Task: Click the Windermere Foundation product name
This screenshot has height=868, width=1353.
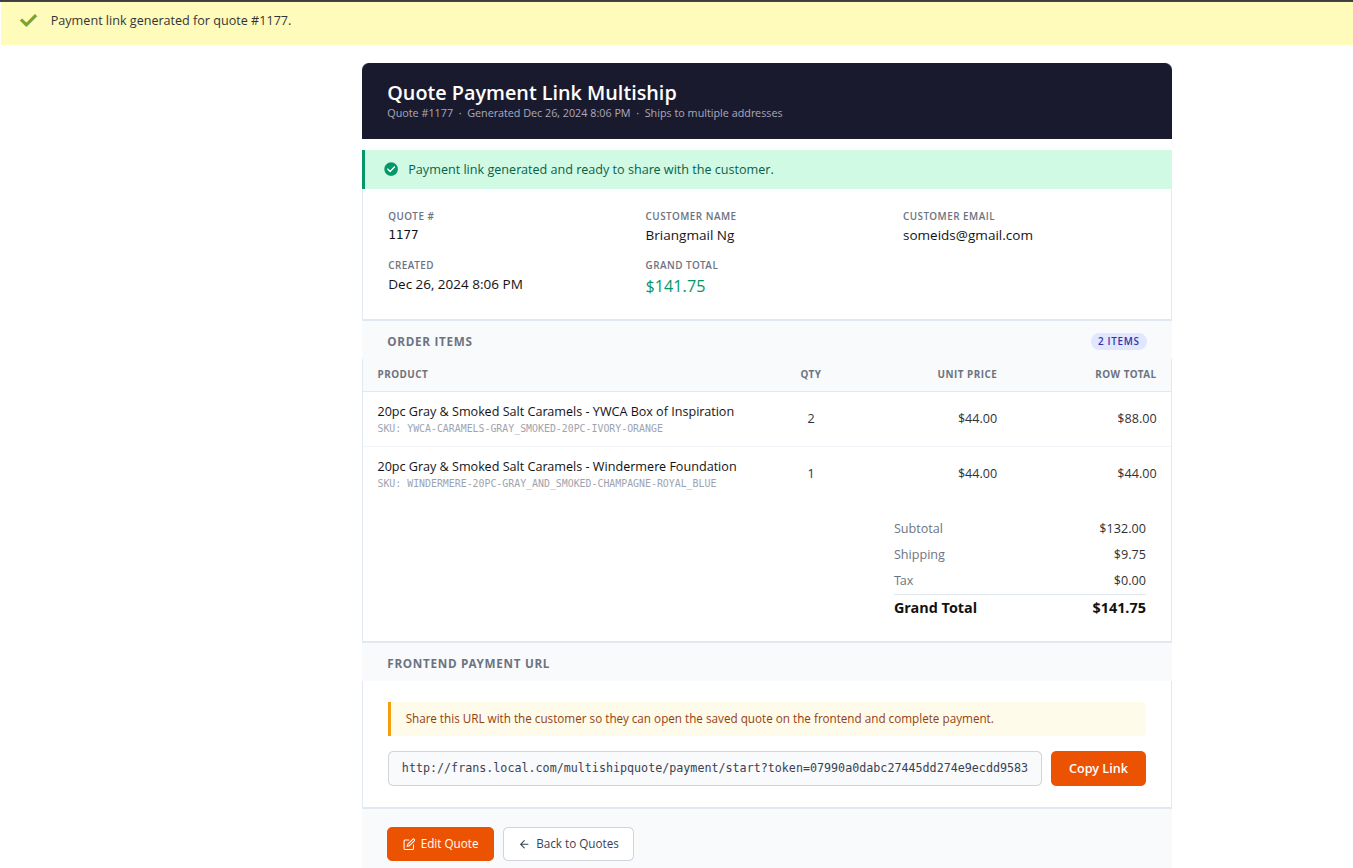Action: coord(557,466)
